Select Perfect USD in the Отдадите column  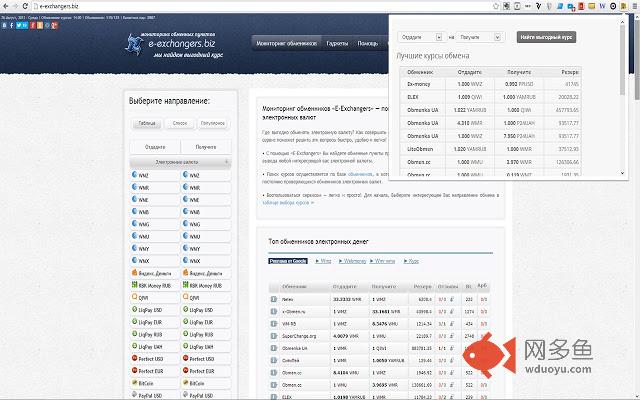click(154, 359)
